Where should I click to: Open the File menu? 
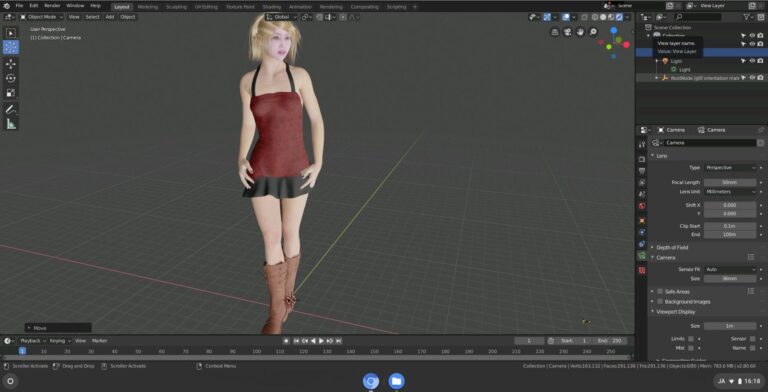[19, 6]
